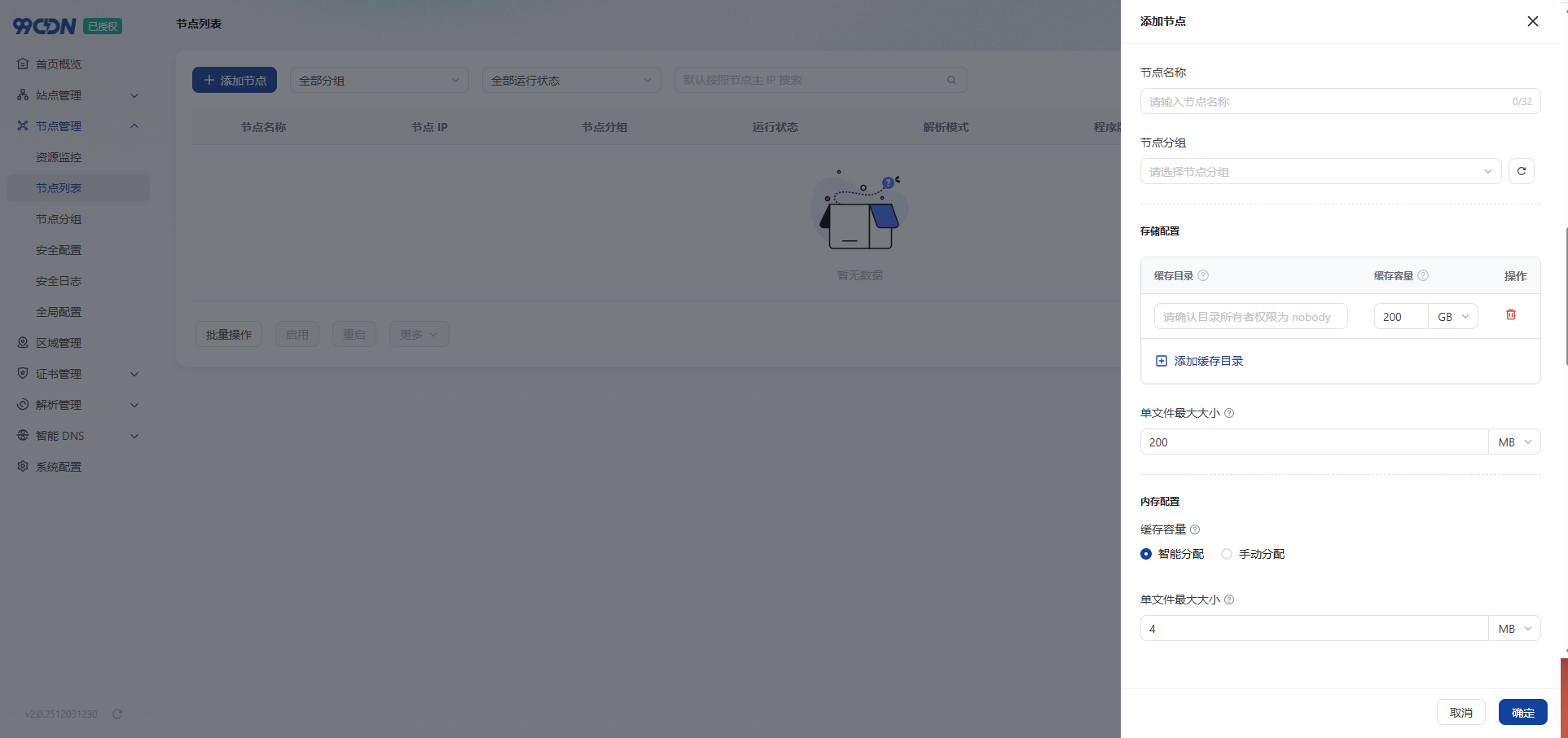Viewport: 1568px width, 738px height.
Task: Click help icon next to 缓存容量 table header
Action: pos(1423,275)
